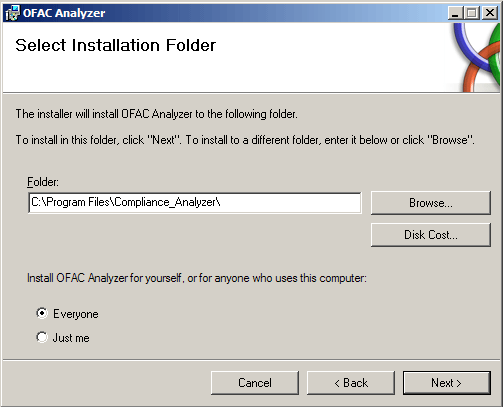Choose the Just me radio button
The width and height of the screenshot is (503, 407).
(42, 337)
